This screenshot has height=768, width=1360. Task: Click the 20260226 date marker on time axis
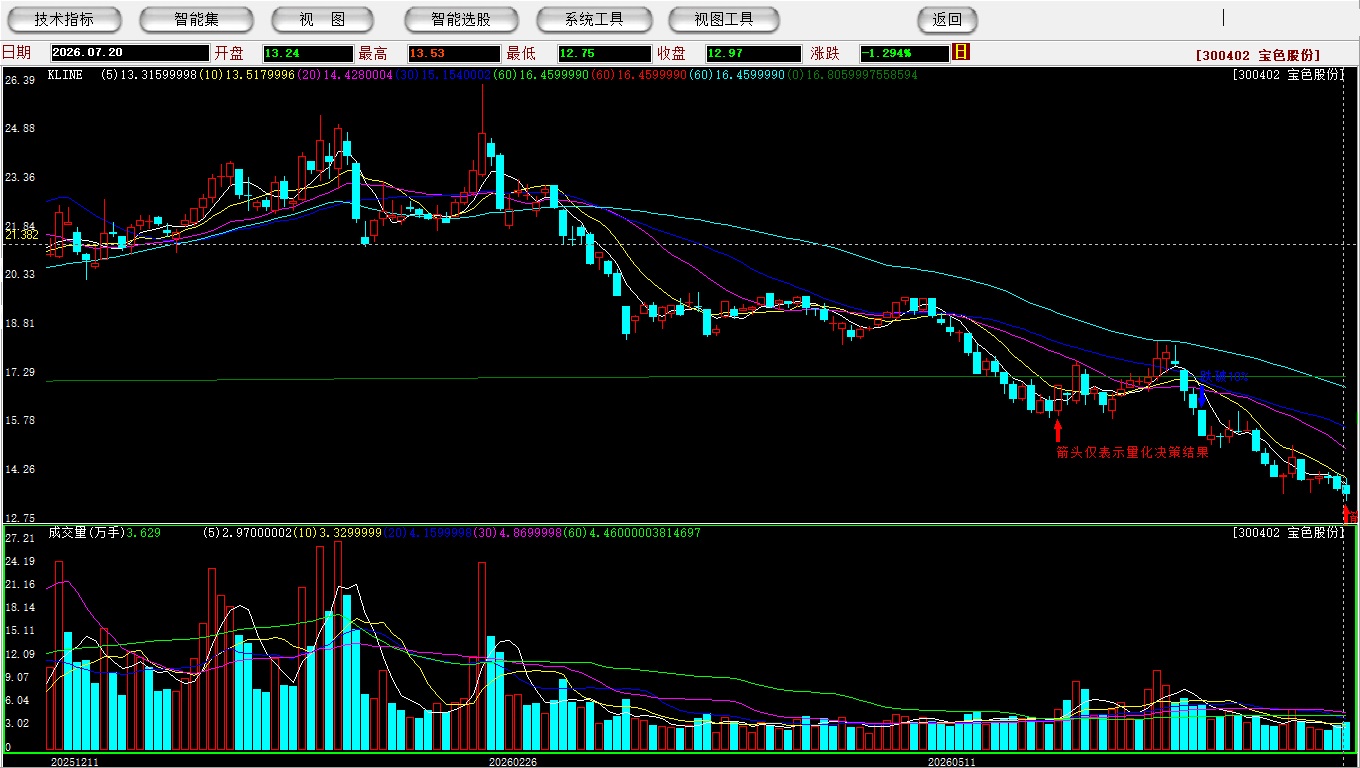pyautogui.click(x=512, y=762)
